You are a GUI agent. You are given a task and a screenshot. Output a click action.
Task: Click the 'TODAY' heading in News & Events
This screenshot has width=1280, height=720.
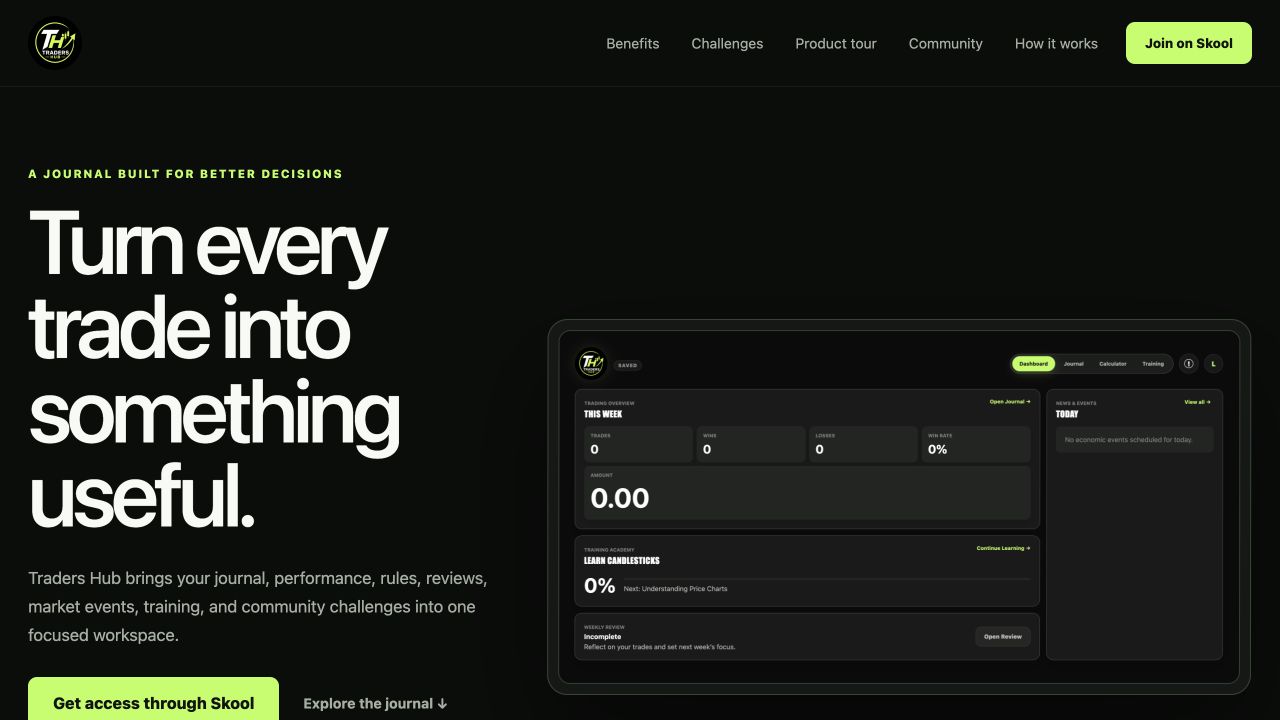click(x=1067, y=414)
